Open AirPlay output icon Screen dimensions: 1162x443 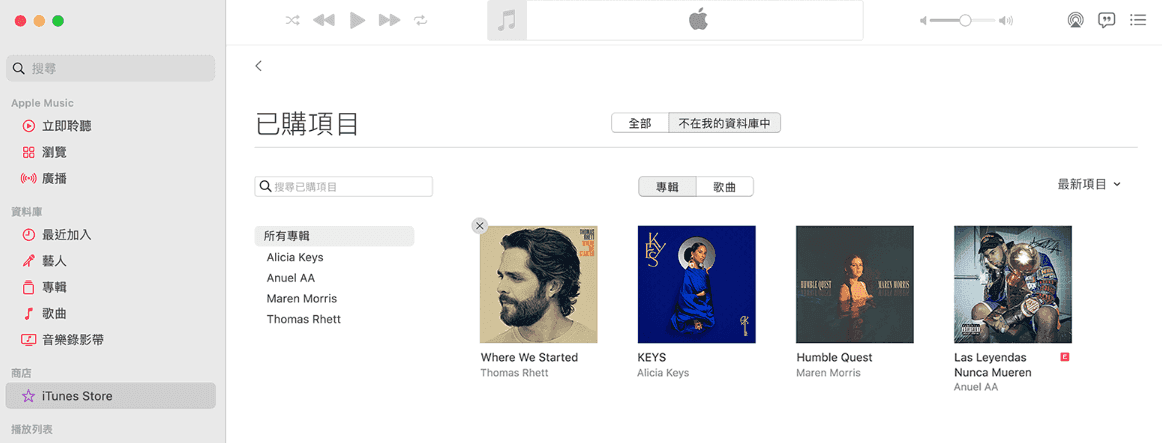point(1075,21)
